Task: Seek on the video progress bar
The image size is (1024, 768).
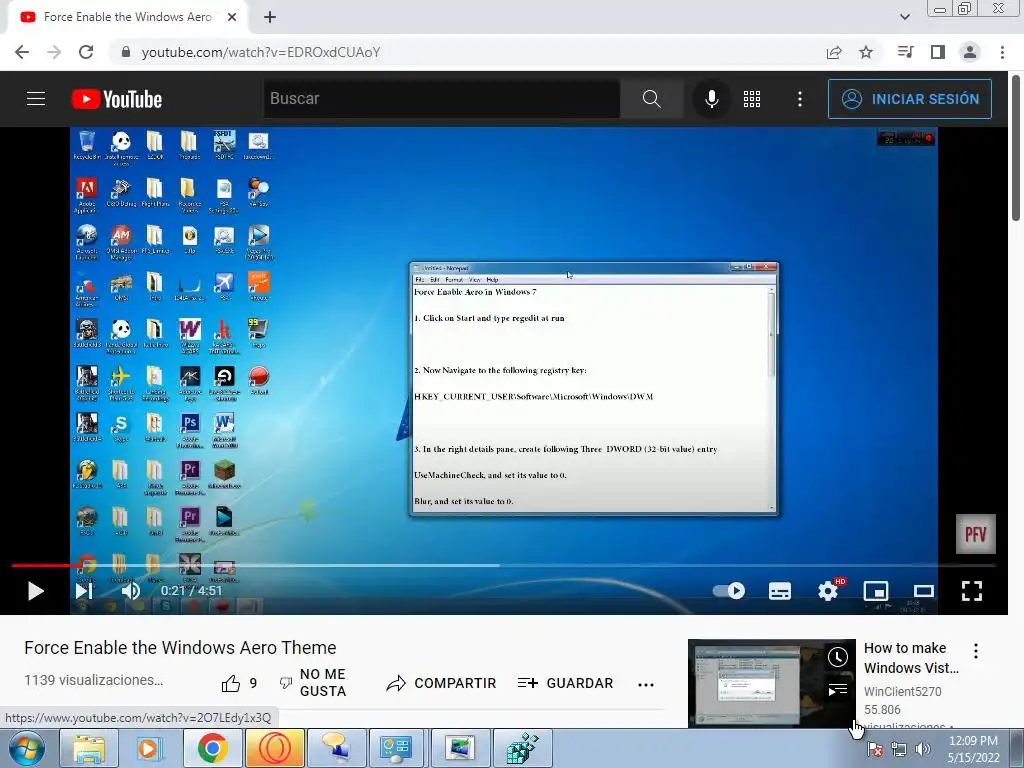Action: pyautogui.click(x=503, y=566)
